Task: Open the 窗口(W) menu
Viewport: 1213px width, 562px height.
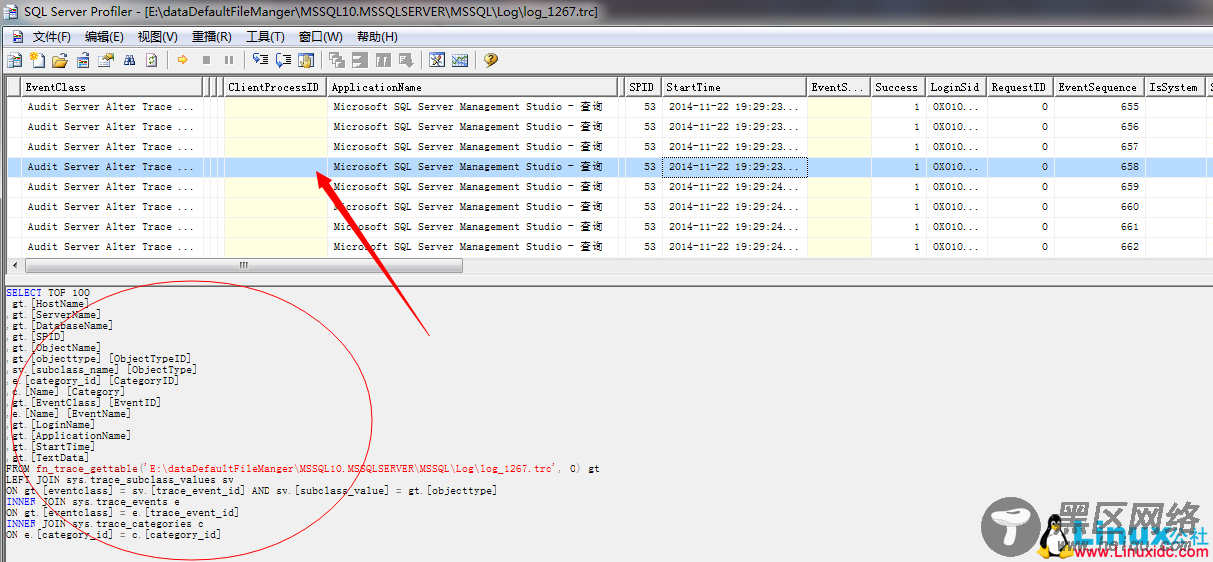Action: [320, 37]
